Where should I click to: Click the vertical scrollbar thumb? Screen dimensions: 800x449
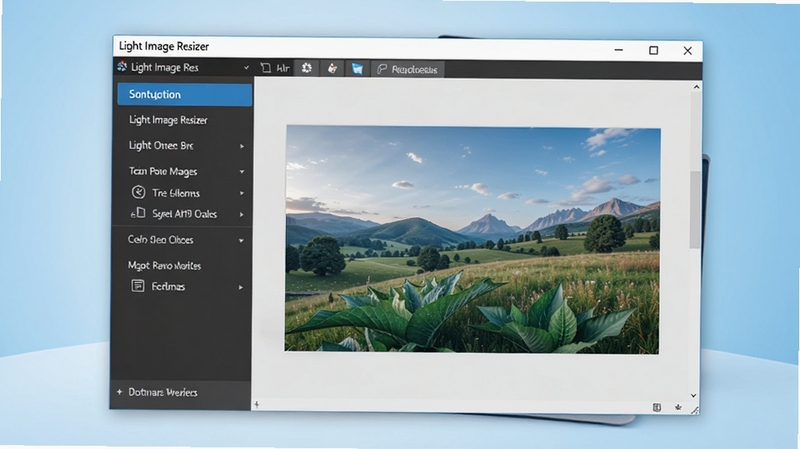(x=694, y=210)
